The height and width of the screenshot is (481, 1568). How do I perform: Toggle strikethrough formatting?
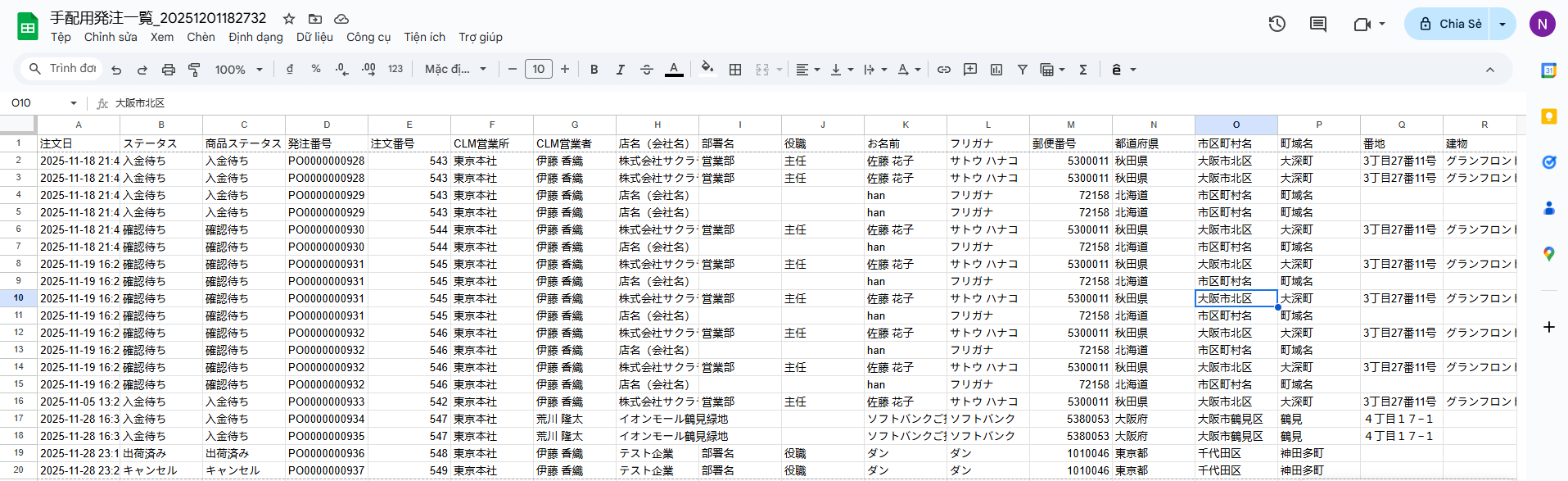[x=646, y=70]
